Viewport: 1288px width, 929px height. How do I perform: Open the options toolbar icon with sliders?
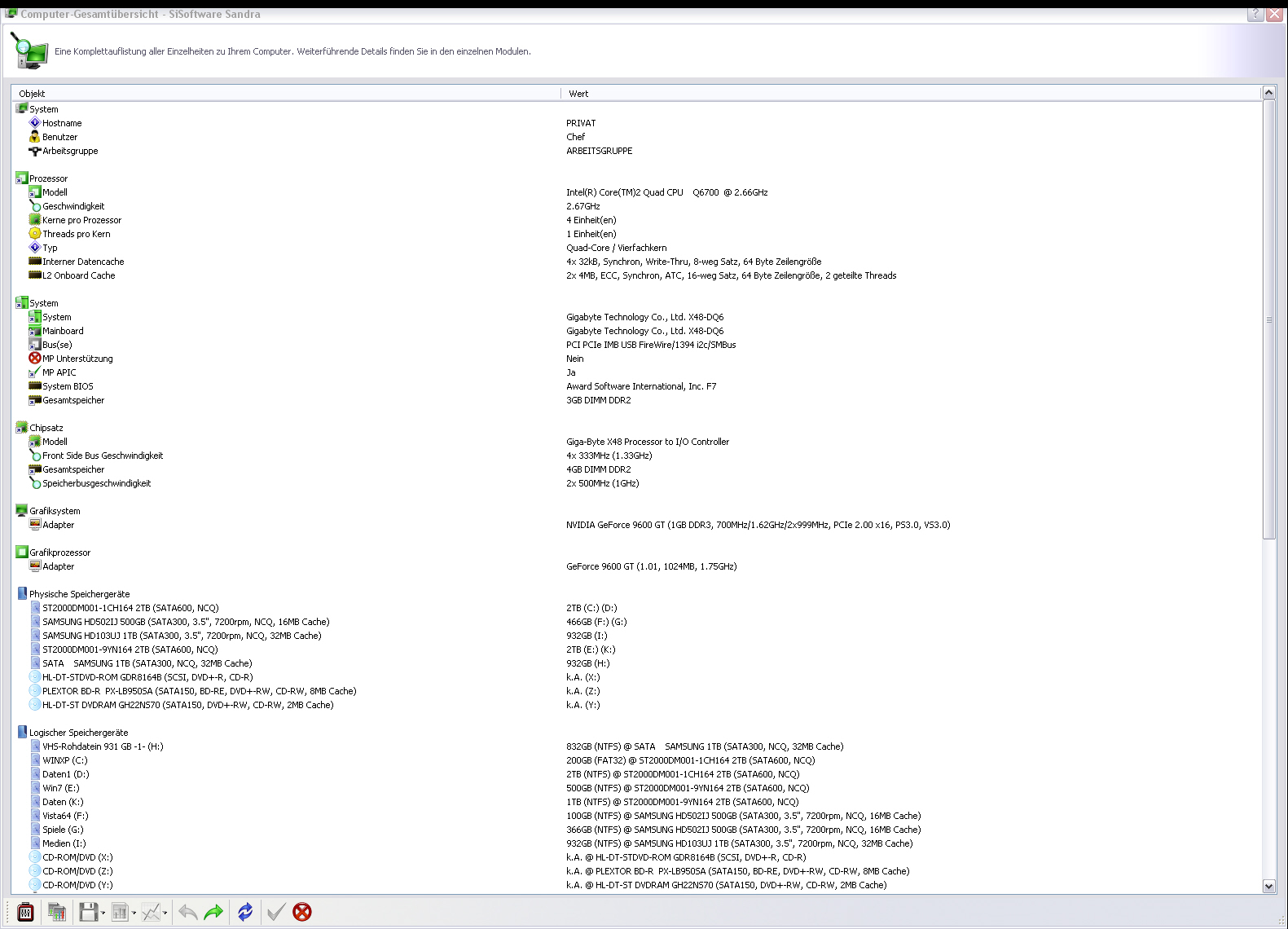tap(25, 912)
